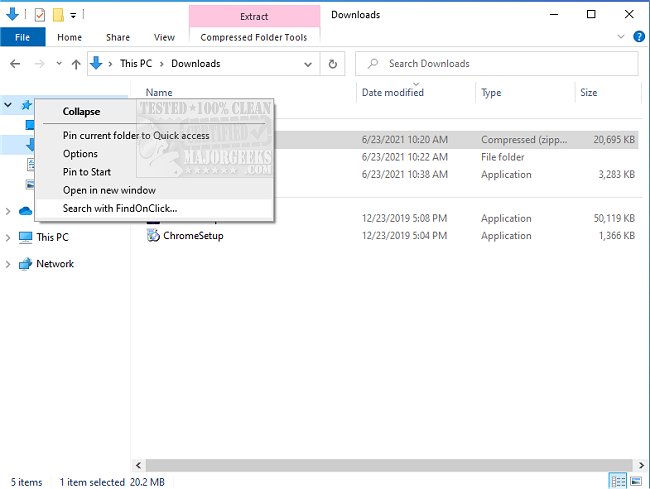
Task: Click the Search Downloads box
Action: coord(496,64)
